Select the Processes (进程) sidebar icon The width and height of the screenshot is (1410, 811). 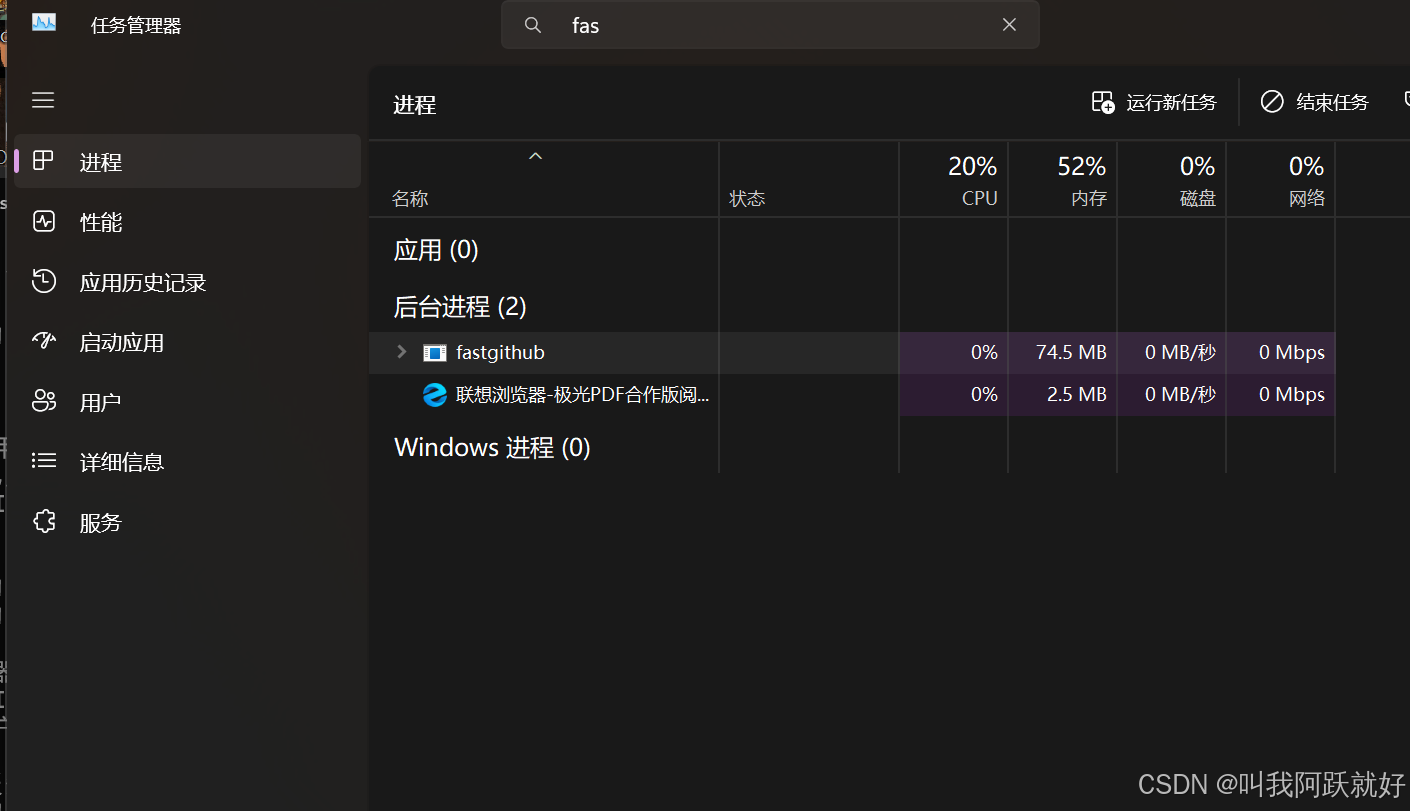pyautogui.click(x=44, y=161)
